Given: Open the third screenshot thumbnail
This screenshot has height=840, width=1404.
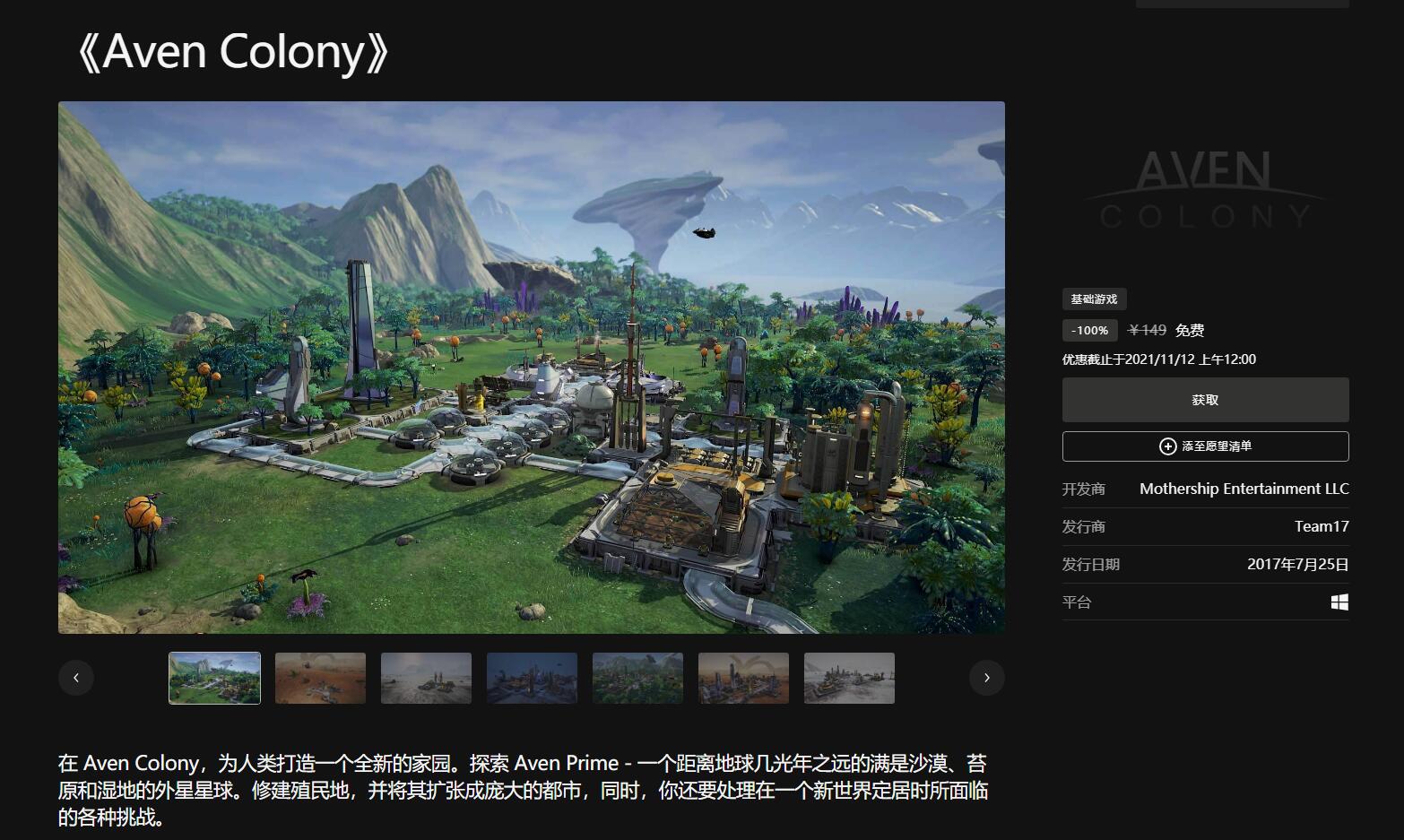Looking at the screenshot, I should pyautogui.click(x=426, y=678).
